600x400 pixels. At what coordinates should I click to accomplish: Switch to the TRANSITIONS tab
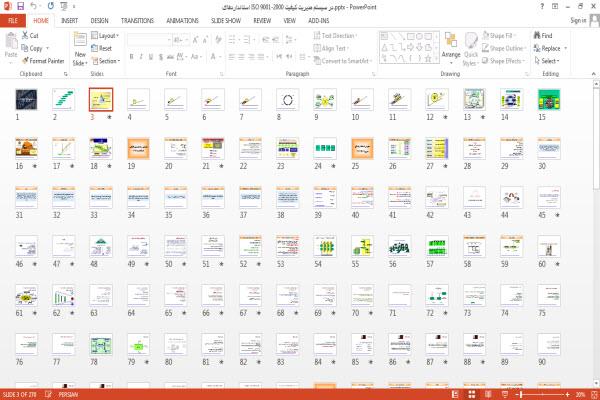pyautogui.click(x=137, y=21)
